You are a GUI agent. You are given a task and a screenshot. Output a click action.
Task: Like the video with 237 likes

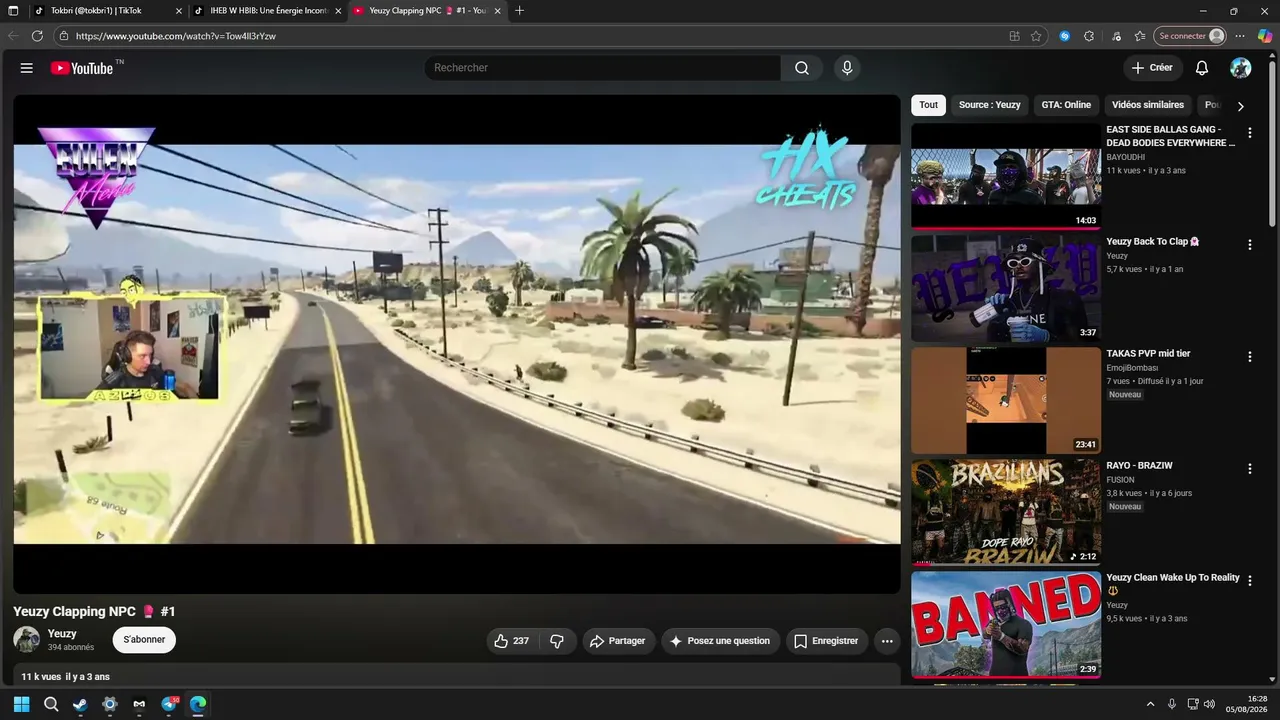click(x=512, y=641)
